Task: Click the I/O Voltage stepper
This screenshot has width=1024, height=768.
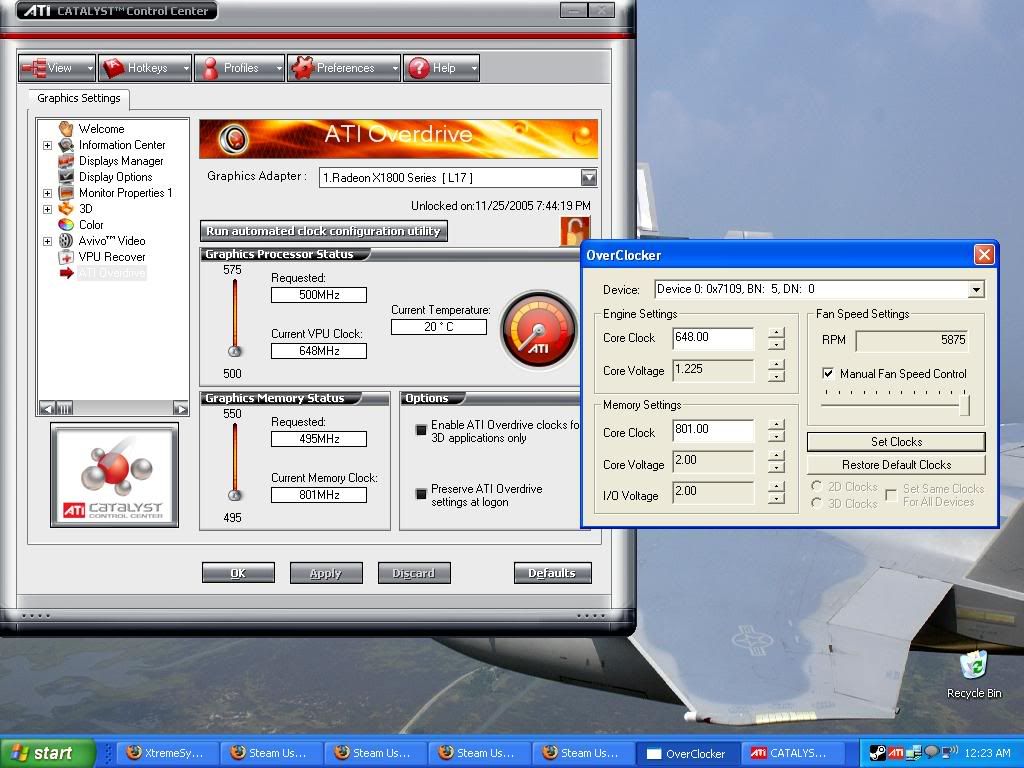Action: pyautogui.click(x=776, y=492)
